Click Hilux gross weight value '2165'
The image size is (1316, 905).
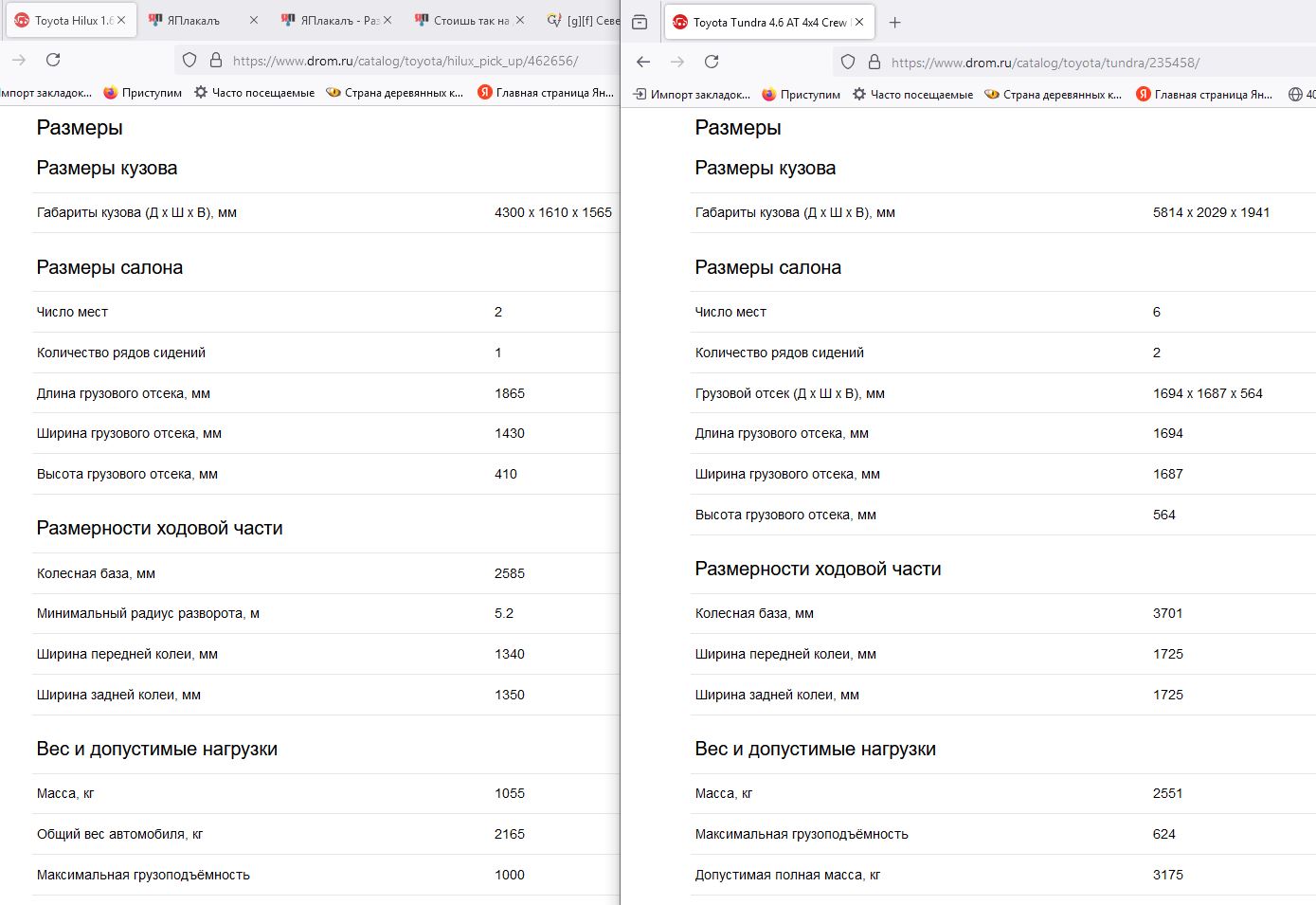click(x=510, y=834)
